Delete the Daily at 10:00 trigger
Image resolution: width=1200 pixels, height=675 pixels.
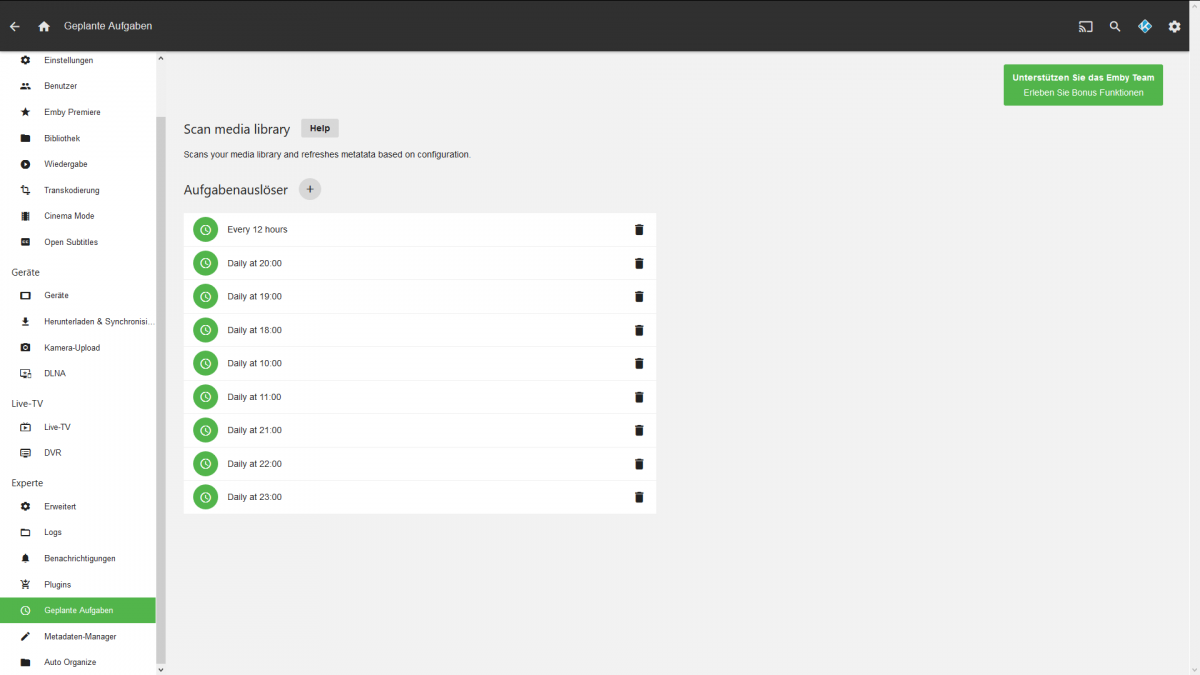click(639, 364)
